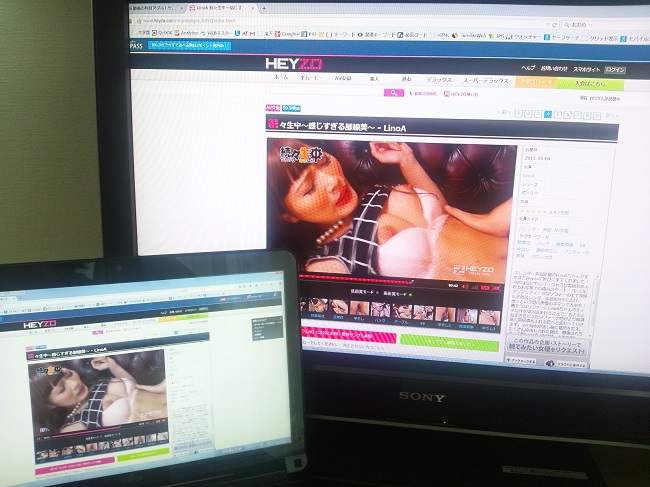The image size is (650, 487).
Task: Click the HEYZO logo on the laptop
Action: [x=40, y=325]
